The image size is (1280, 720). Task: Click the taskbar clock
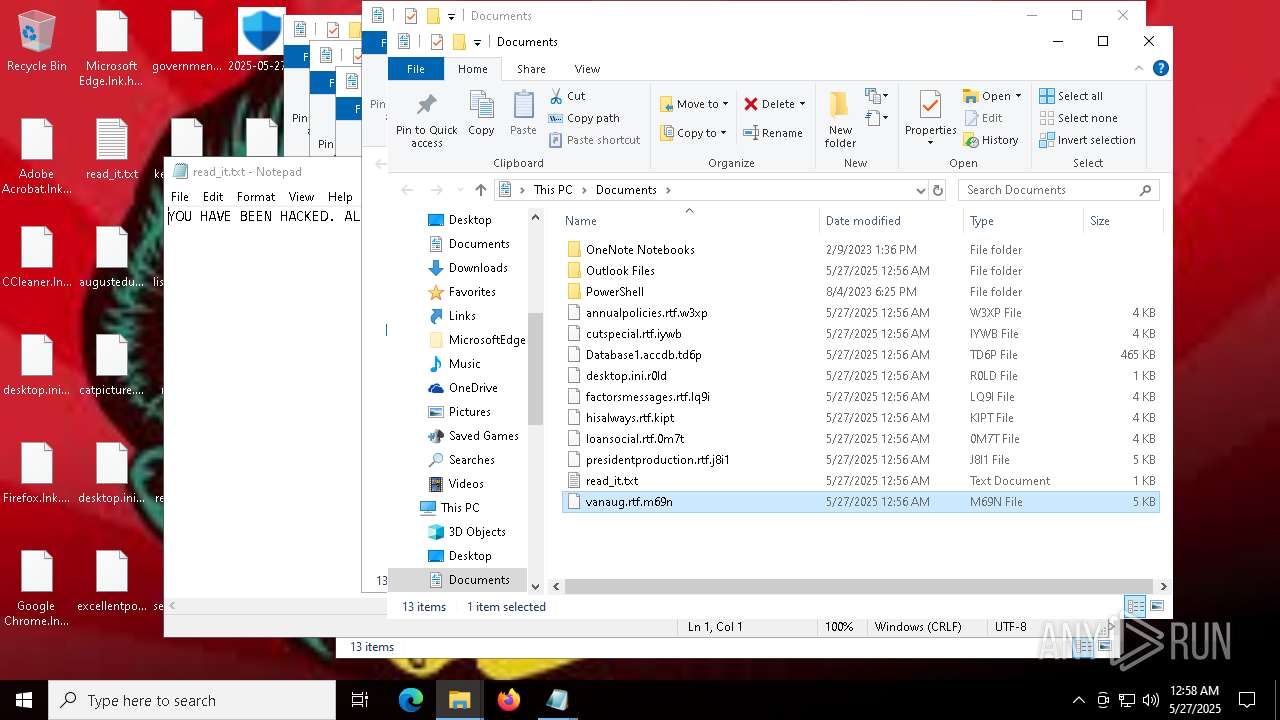coord(1194,700)
